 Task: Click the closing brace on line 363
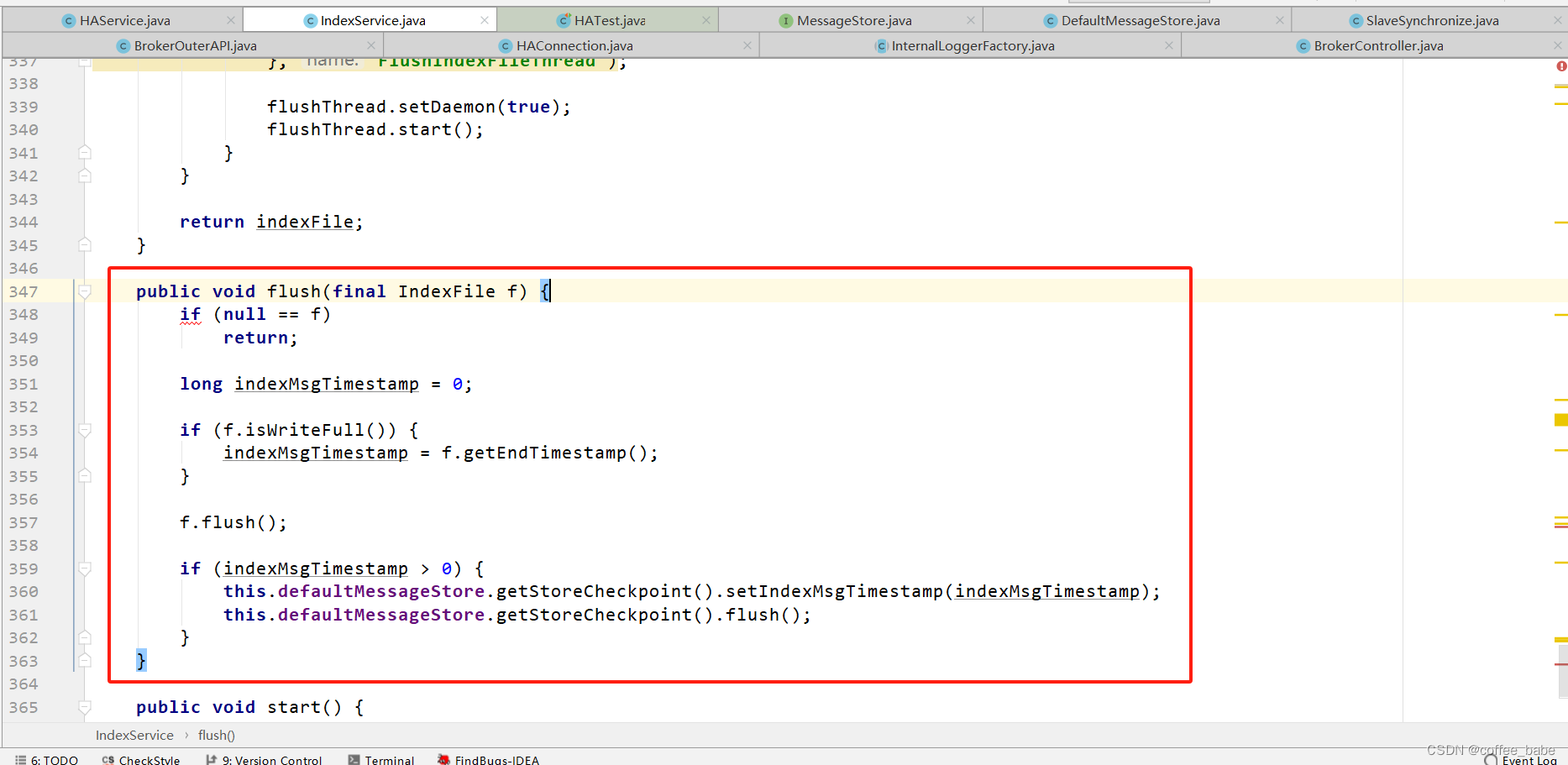point(141,661)
